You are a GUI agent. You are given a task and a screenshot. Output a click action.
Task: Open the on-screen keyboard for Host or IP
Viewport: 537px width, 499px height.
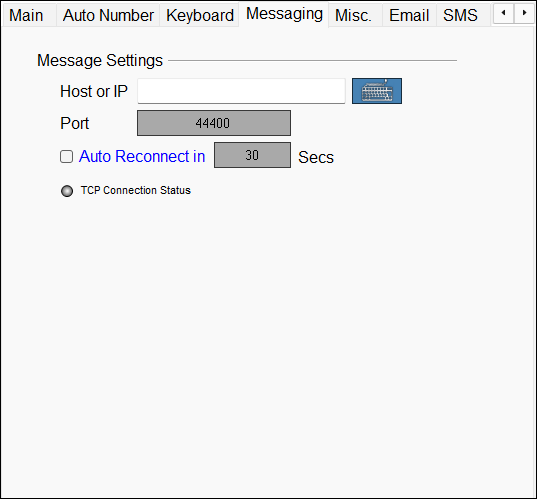click(x=377, y=91)
